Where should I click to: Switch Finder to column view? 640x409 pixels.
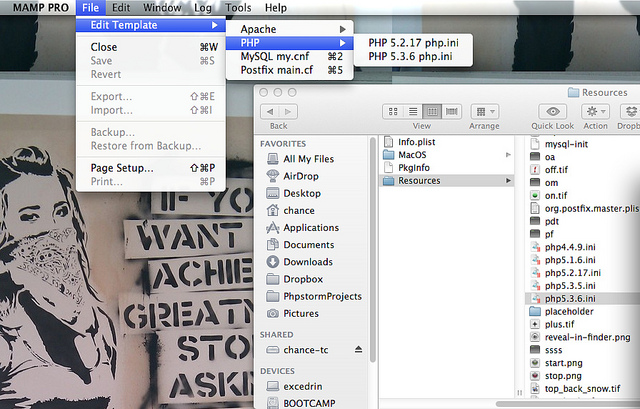click(432, 111)
